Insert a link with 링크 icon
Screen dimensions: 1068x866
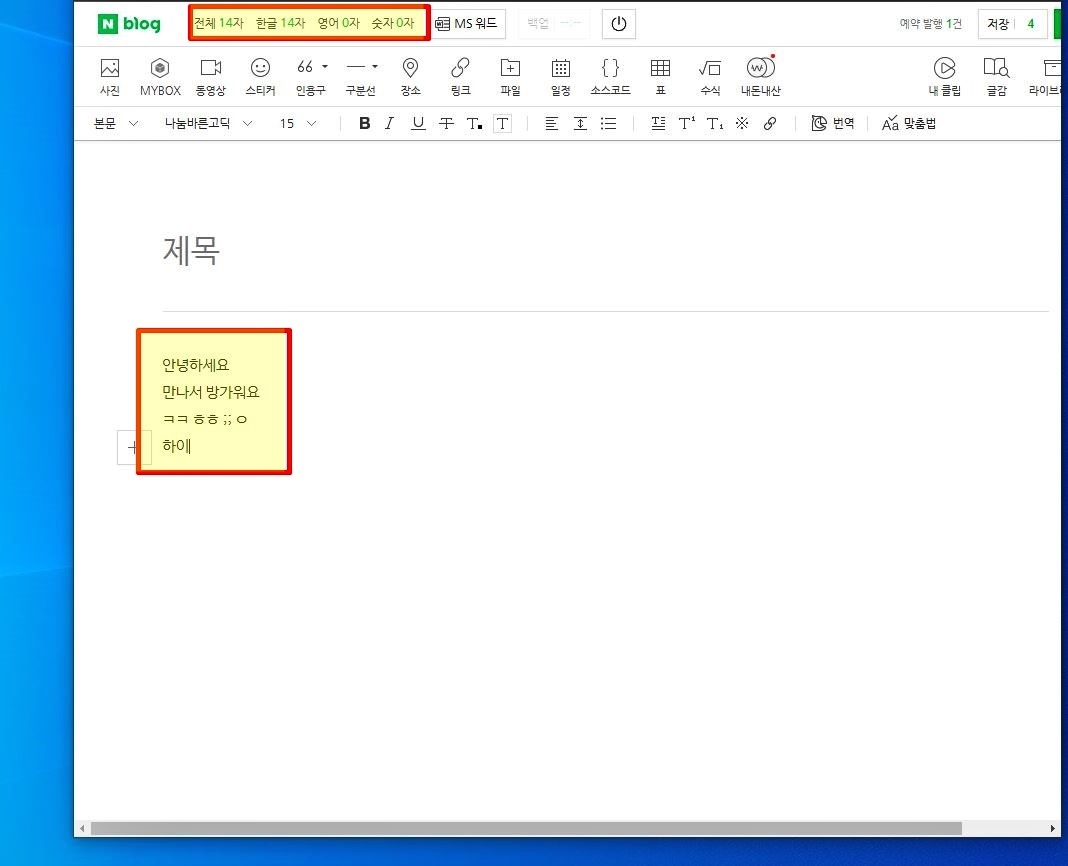(x=460, y=76)
